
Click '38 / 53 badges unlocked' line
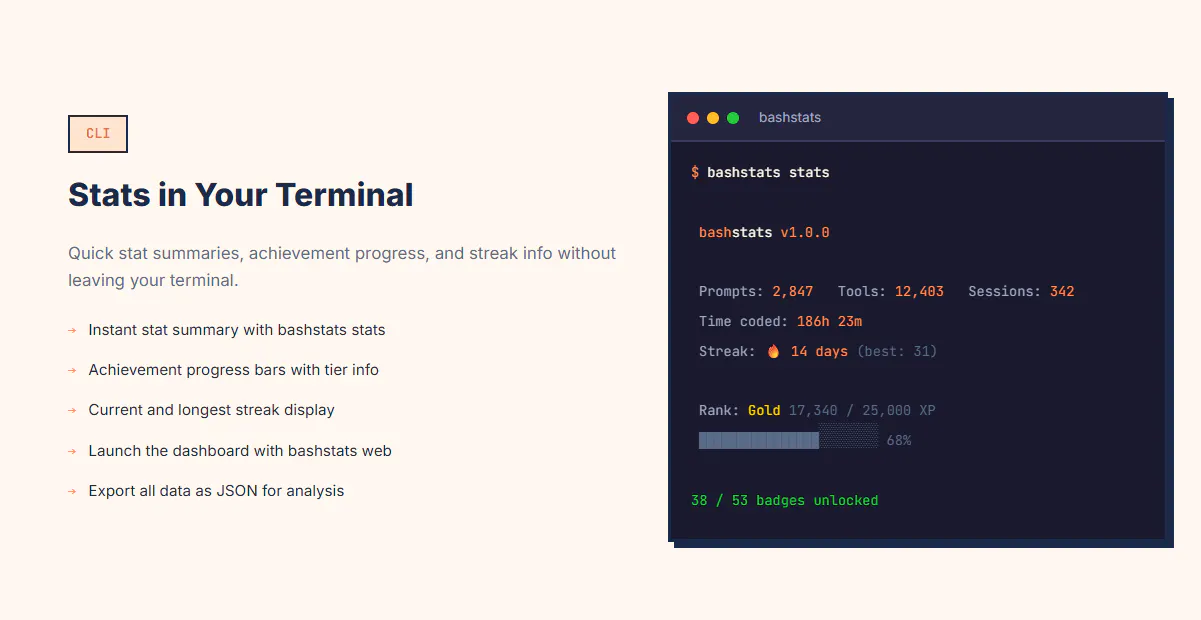pos(785,500)
